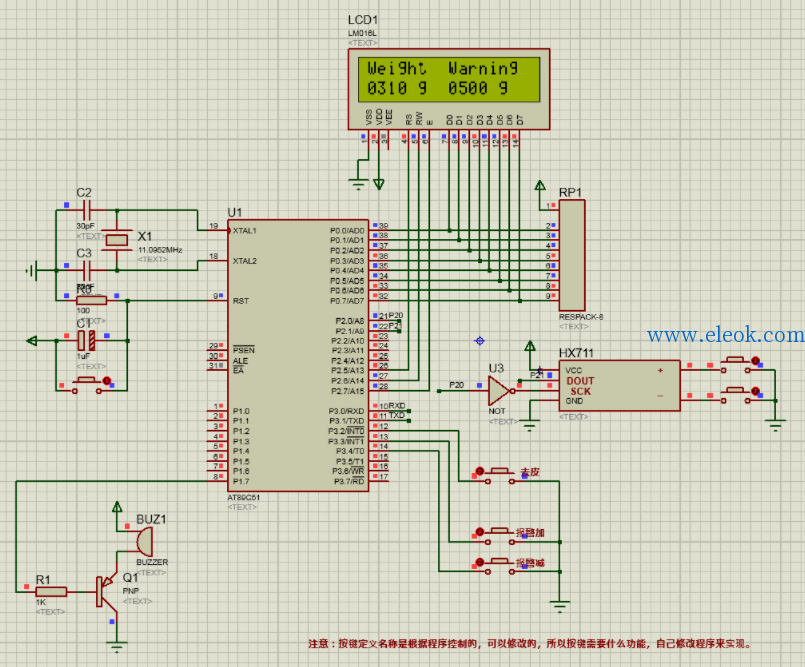The width and height of the screenshot is (805, 667).
Task: Activate the 报警加 push button
Action: 500,536
